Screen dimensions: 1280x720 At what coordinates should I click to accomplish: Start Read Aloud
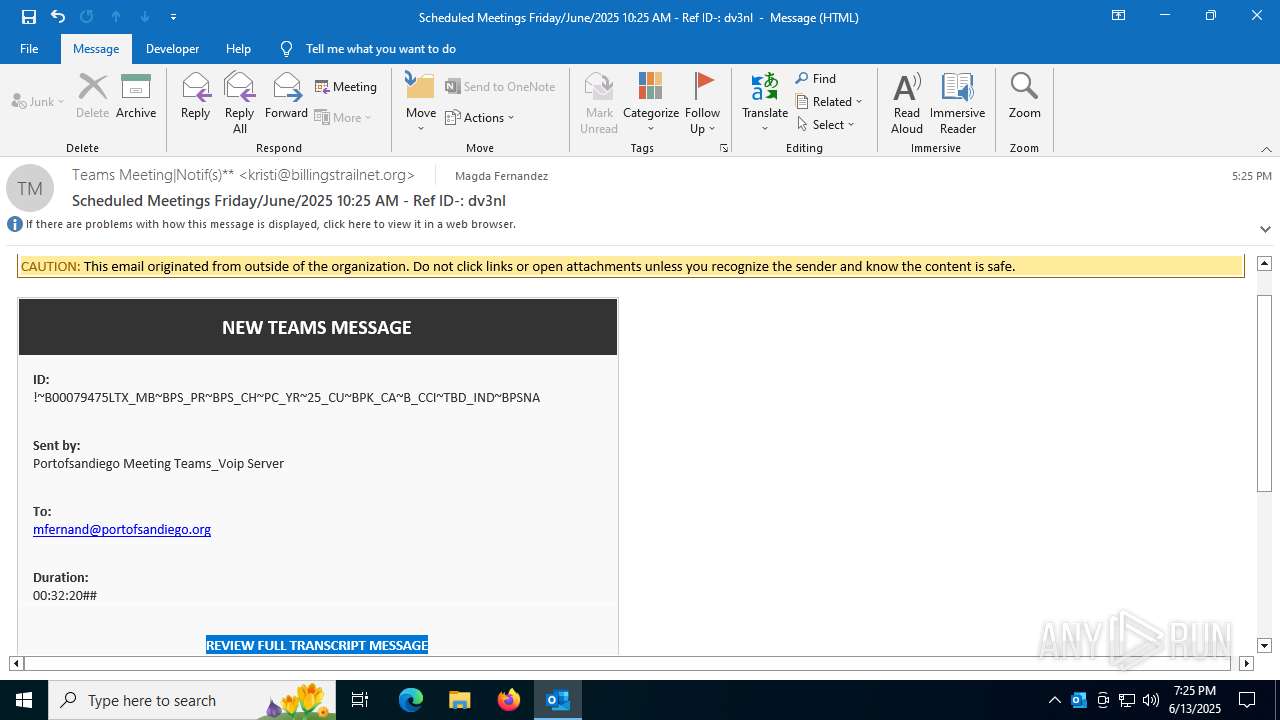907,103
